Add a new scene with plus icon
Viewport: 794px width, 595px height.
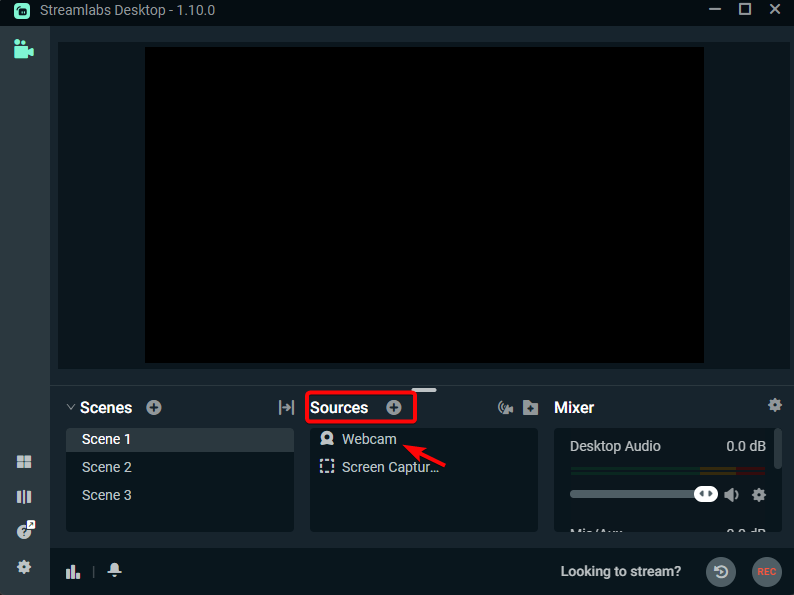(x=154, y=408)
